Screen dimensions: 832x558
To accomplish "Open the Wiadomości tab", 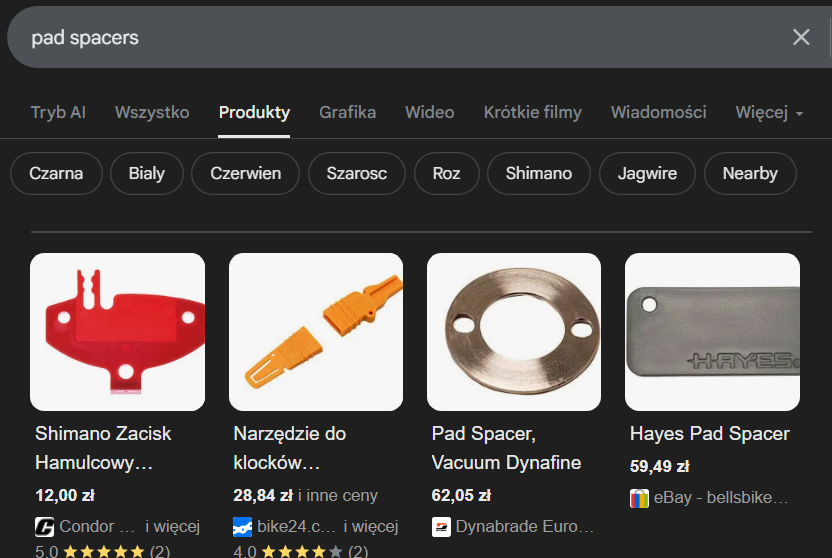I will pyautogui.click(x=658, y=112).
